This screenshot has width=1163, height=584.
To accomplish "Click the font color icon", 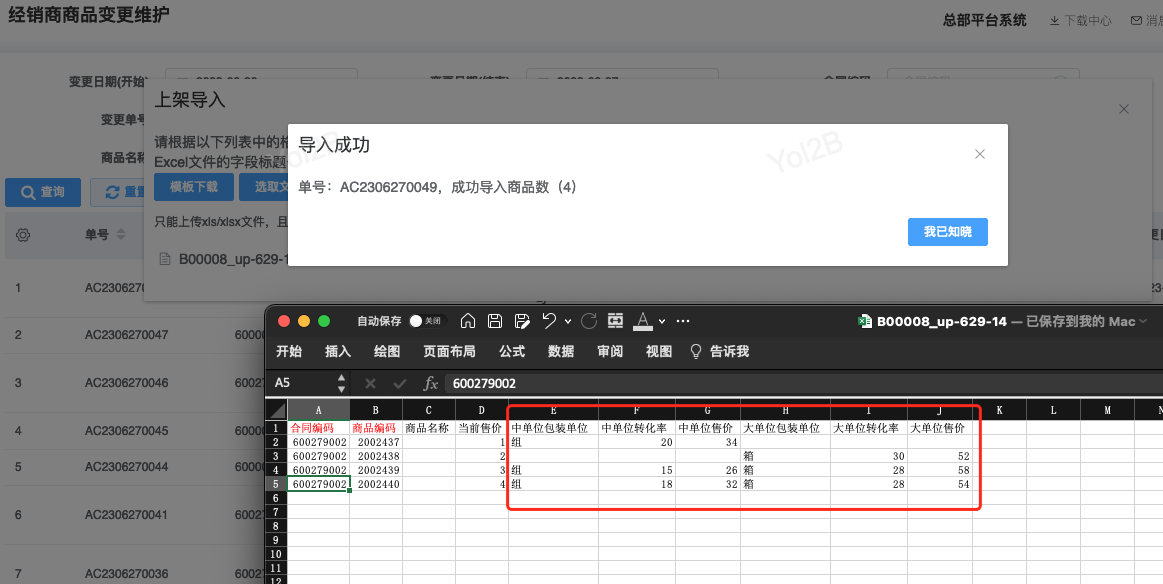I will coord(643,321).
